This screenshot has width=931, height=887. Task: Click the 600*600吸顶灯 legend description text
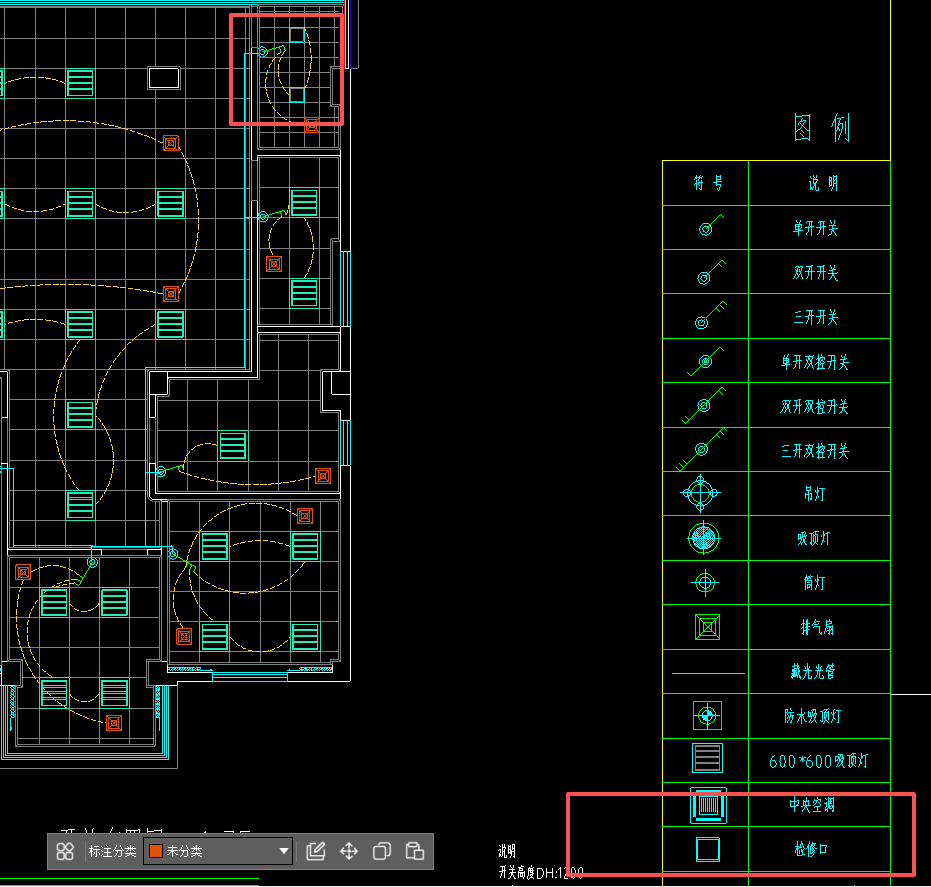[818, 761]
